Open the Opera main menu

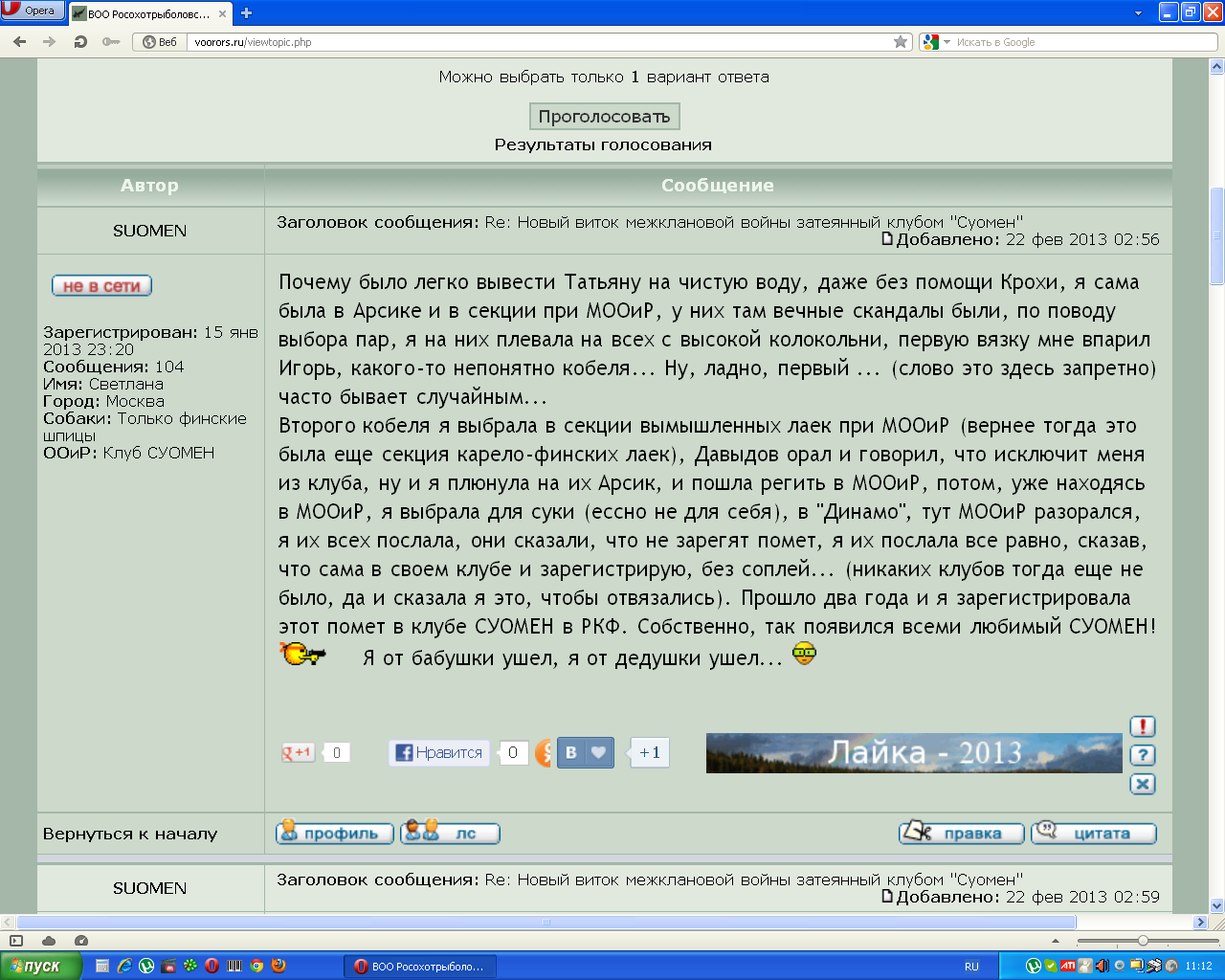(x=33, y=11)
